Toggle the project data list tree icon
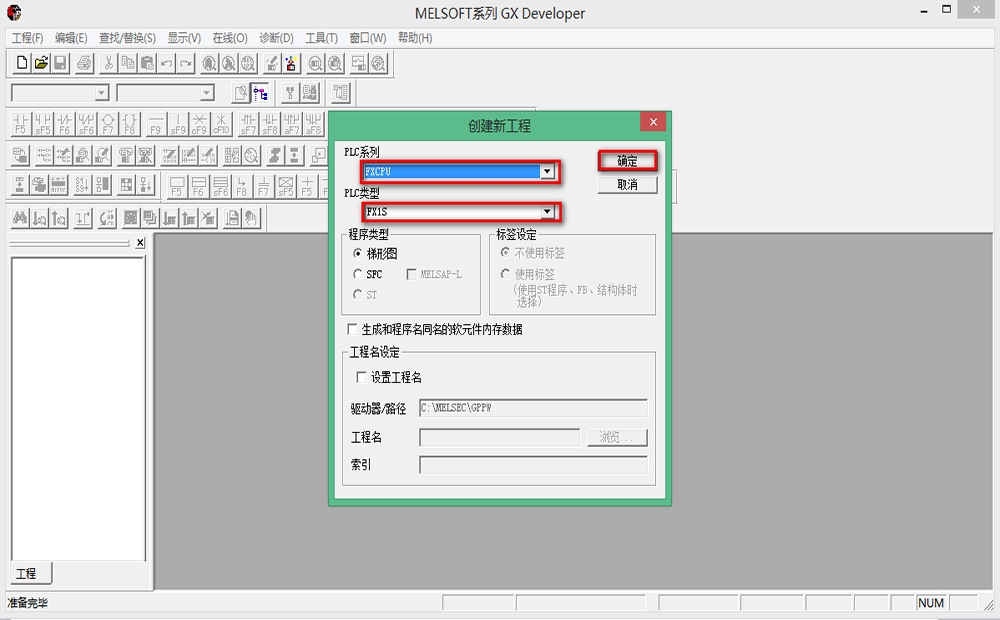The image size is (1000, 620). (x=260, y=93)
